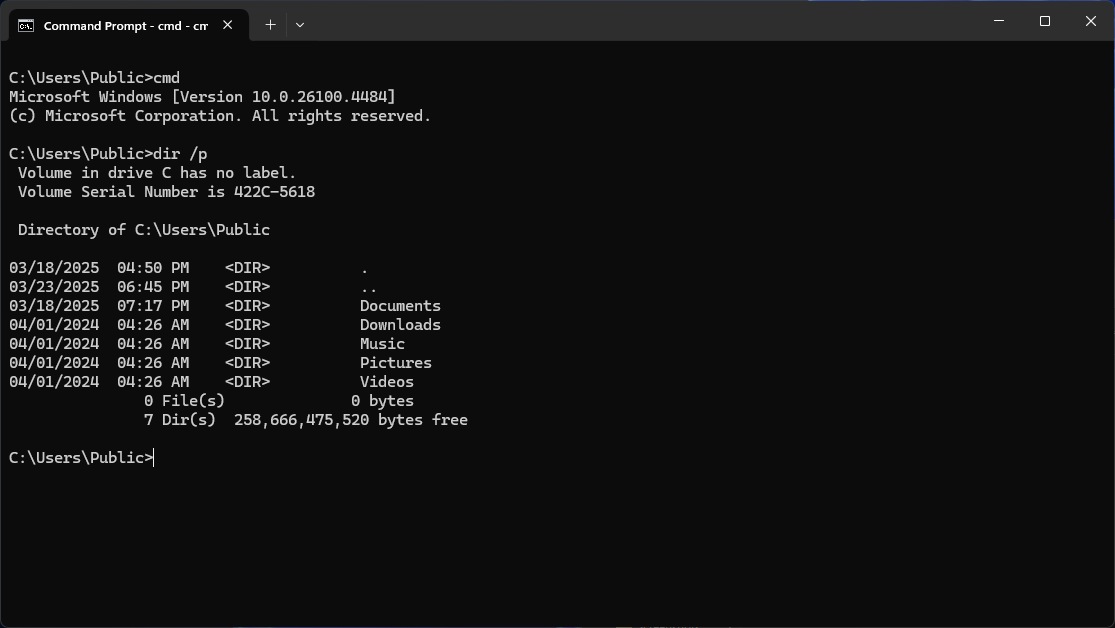The image size is (1115, 628).
Task: Click the Command Prompt tab icon
Action: pos(26,26)
